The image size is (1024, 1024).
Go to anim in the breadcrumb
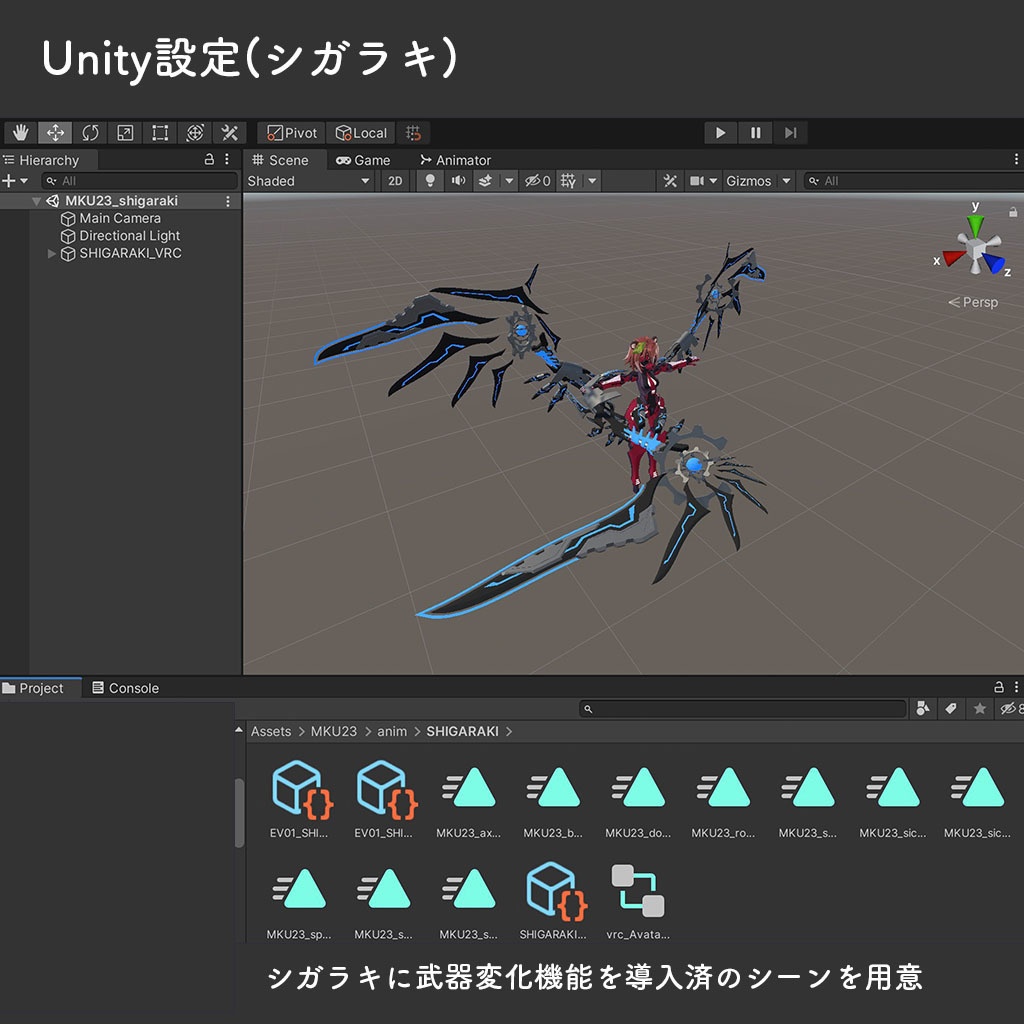392,731
